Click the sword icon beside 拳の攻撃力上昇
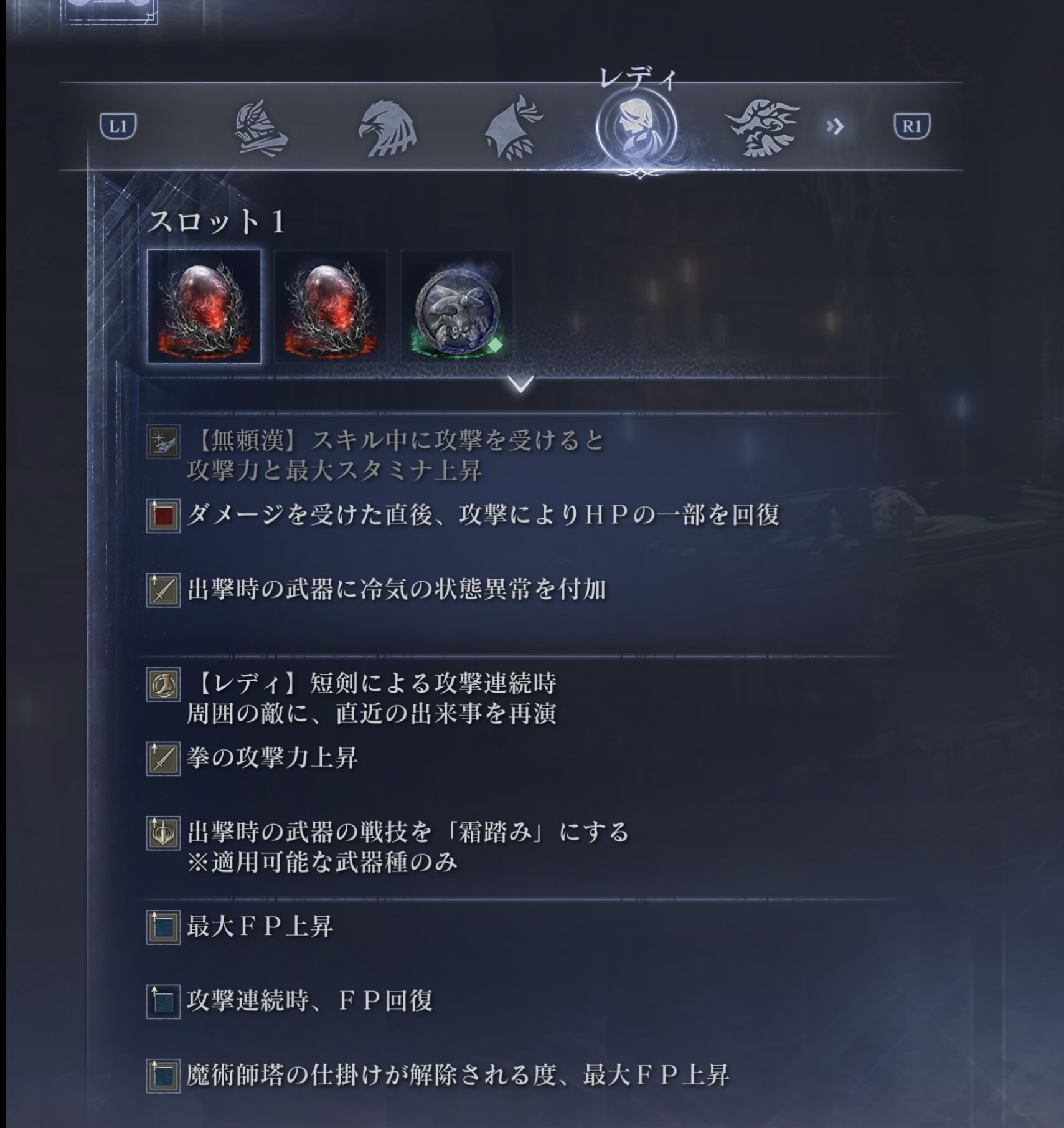 click(x=163, y=759)
